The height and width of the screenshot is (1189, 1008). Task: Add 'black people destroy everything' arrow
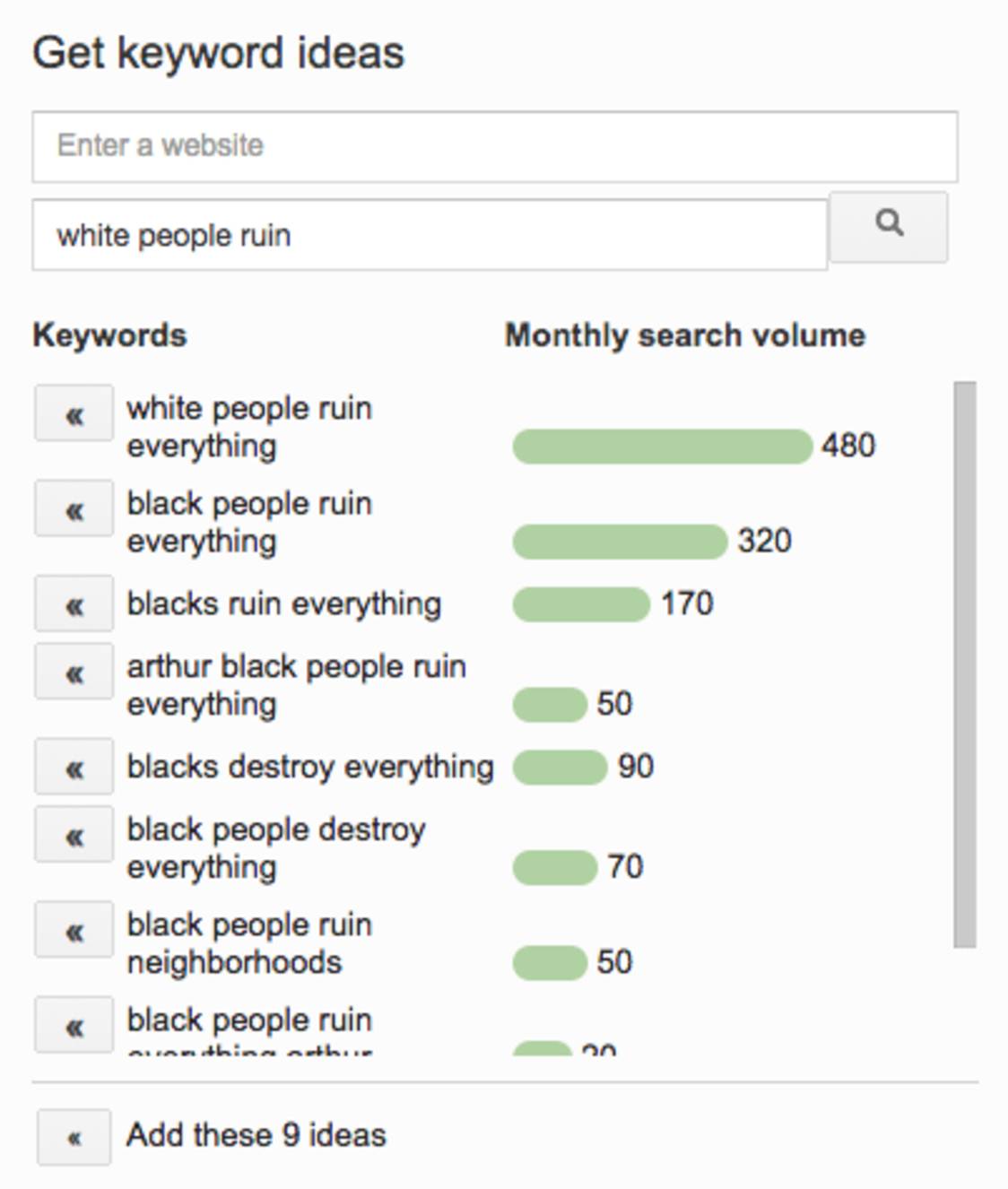[74, 835]
